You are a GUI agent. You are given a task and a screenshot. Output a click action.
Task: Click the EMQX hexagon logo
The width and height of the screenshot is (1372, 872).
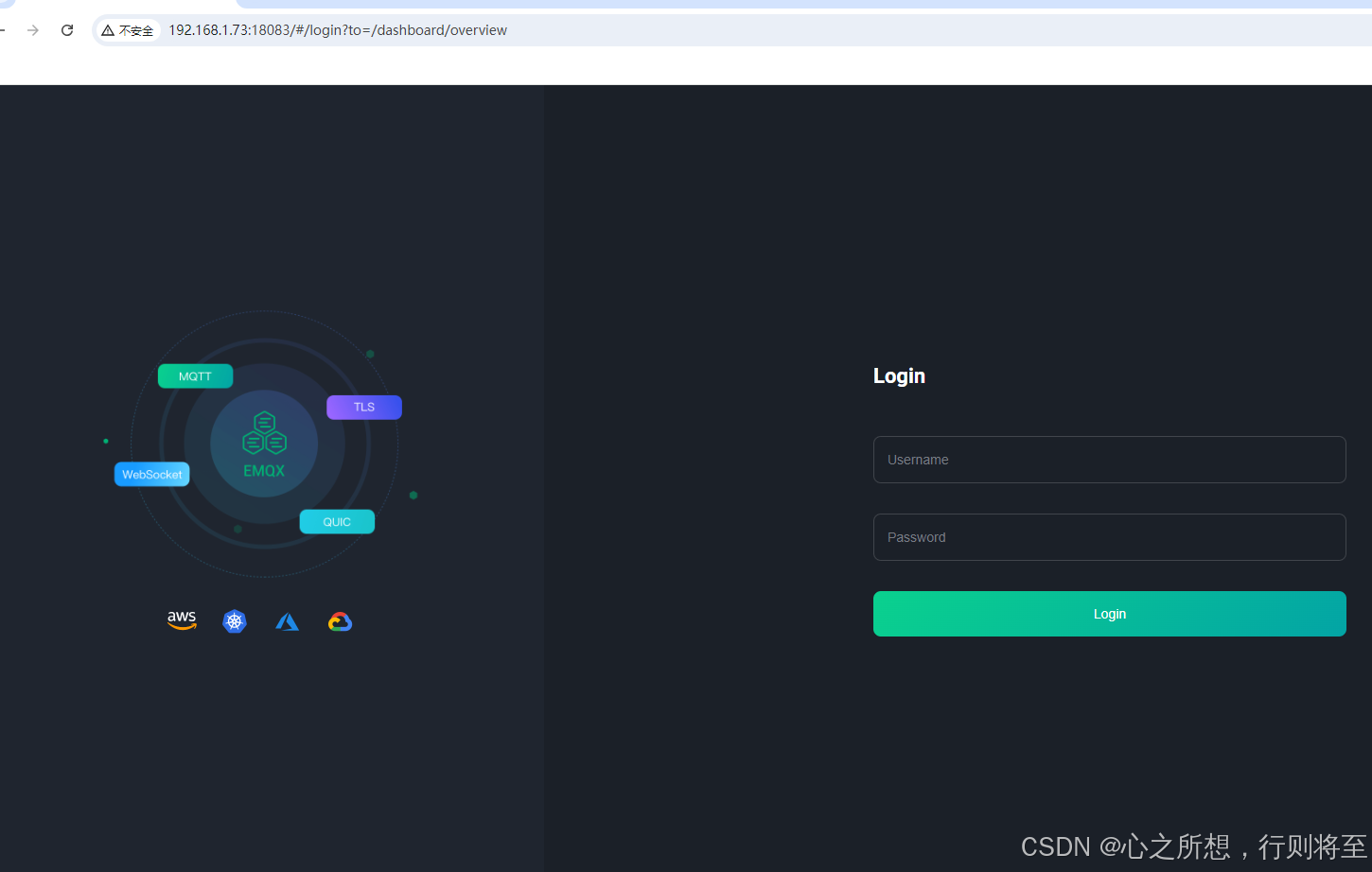(264, 434)
